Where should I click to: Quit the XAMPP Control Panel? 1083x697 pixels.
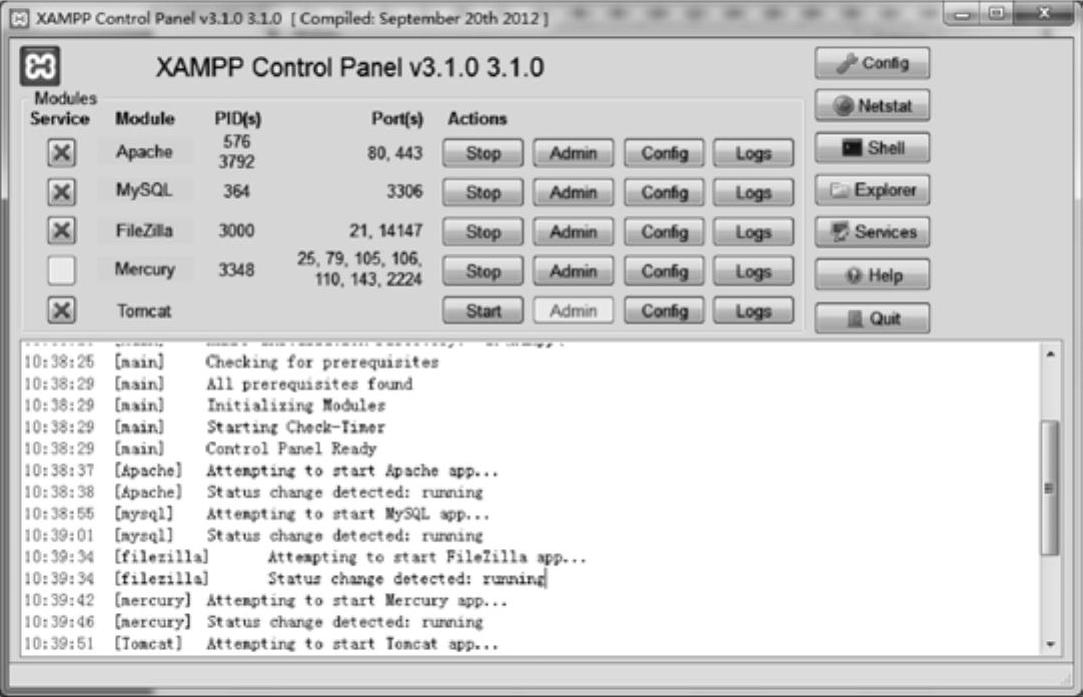[872, 318]
